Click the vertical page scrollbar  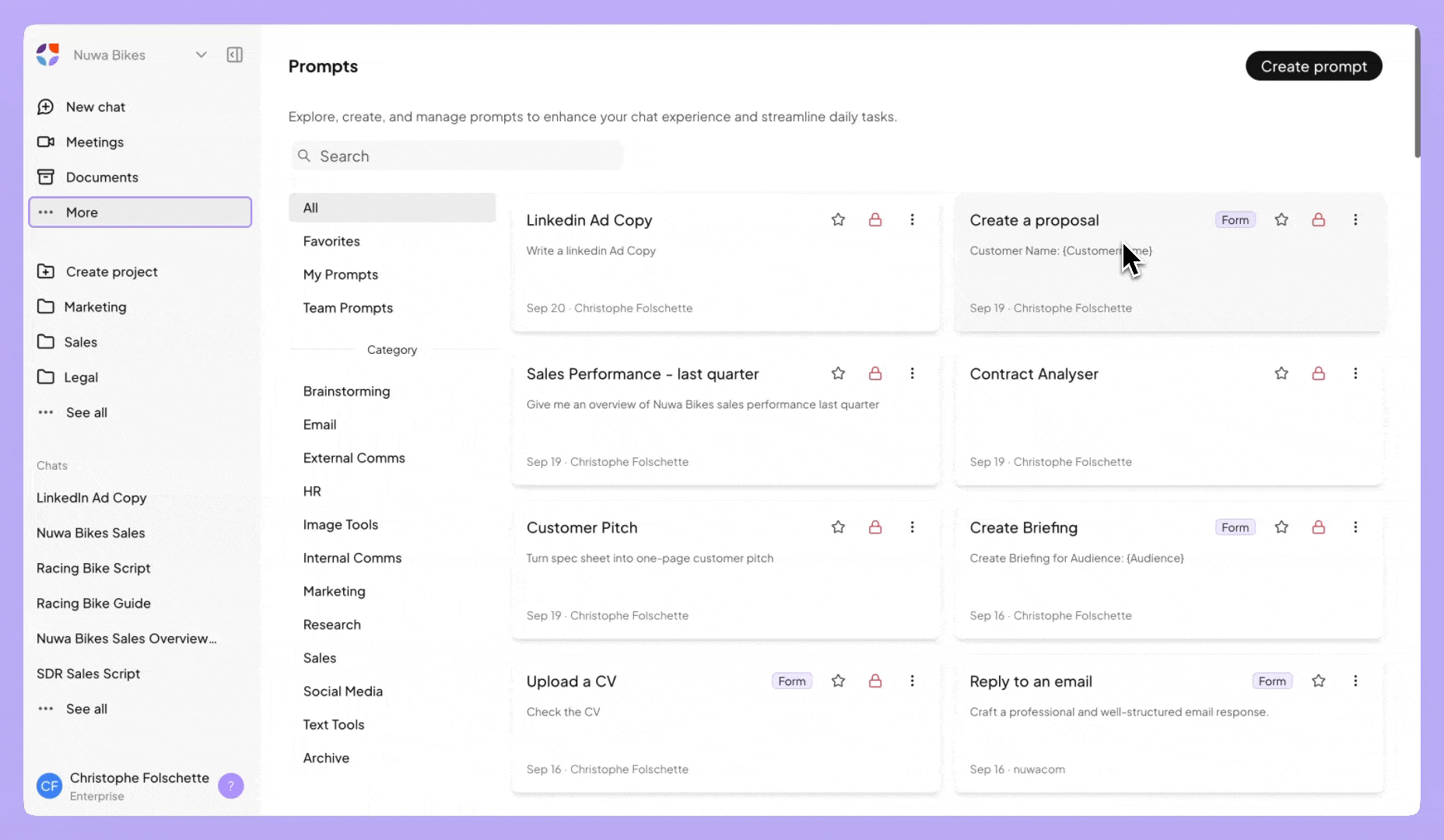1417,93
